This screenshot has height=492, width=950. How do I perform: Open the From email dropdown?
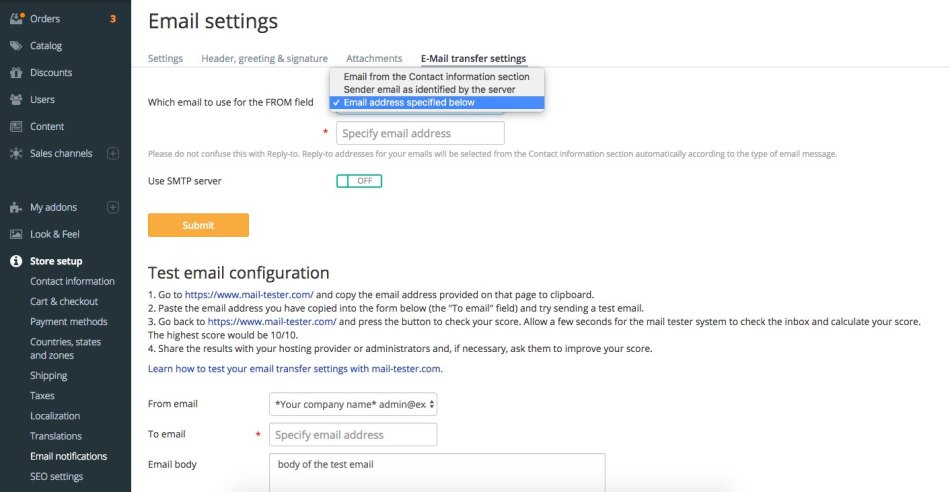353,404
